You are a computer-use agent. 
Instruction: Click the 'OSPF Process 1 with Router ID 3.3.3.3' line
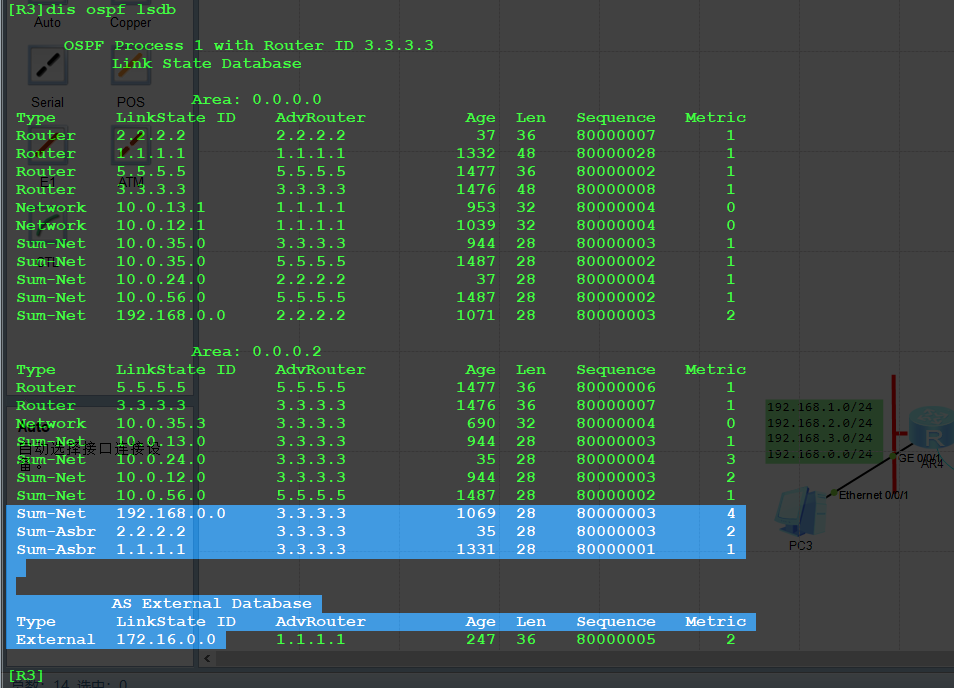point(248,46)
